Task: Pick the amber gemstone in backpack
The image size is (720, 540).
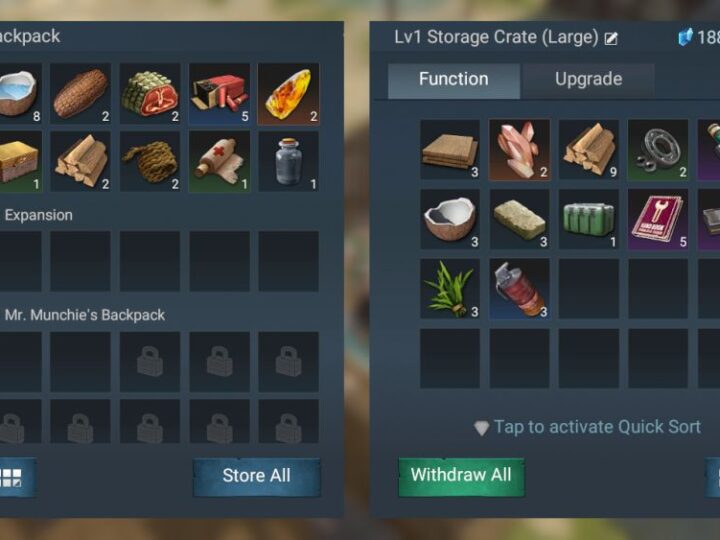Action: point(288,94)
